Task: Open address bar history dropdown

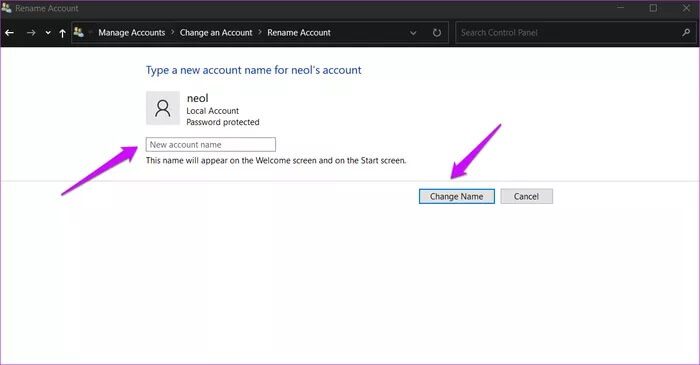Action: tap(413, 33)
